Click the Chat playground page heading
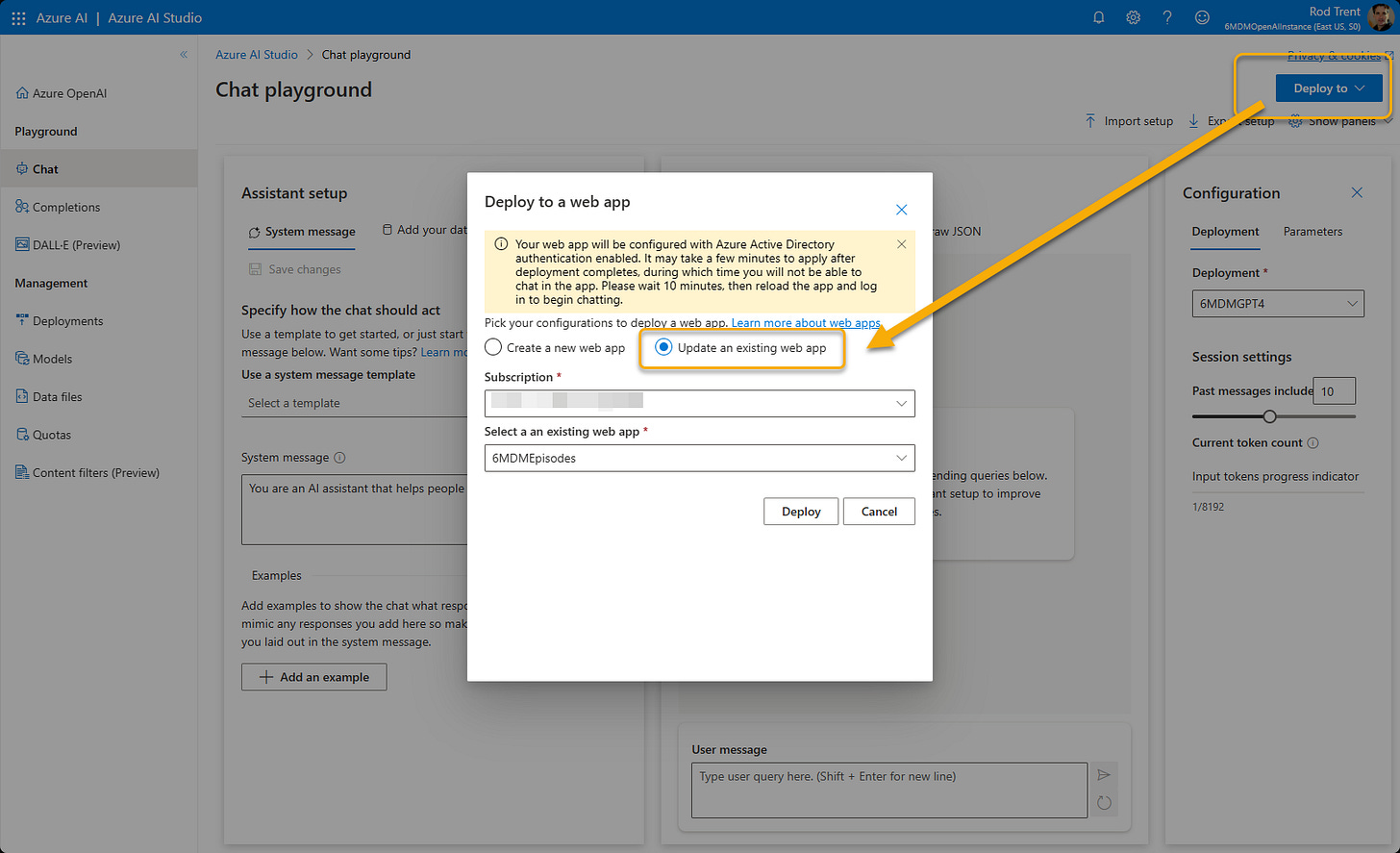 [x=293, y=89]
